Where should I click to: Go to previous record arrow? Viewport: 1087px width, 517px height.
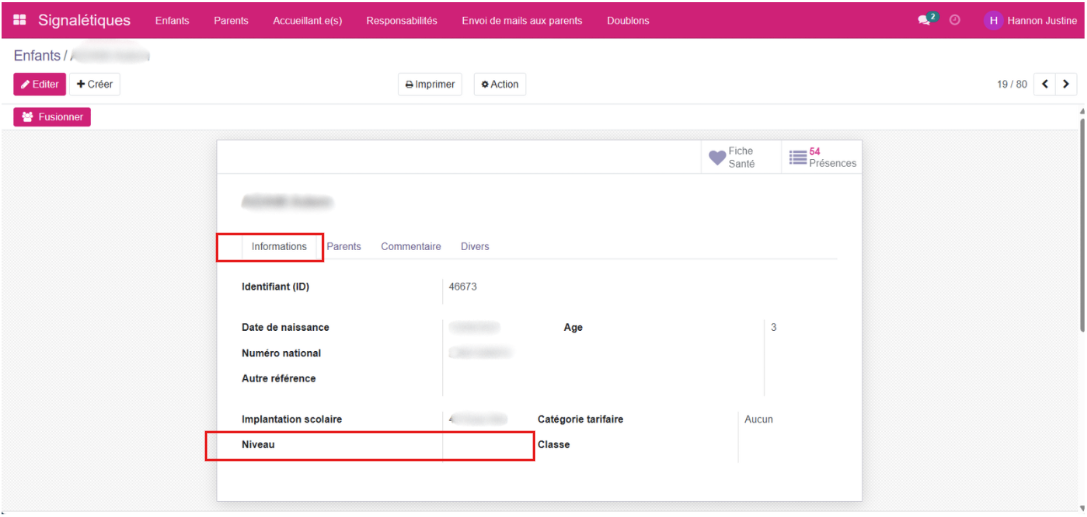pyautogui.click(x=1045, y=85)
